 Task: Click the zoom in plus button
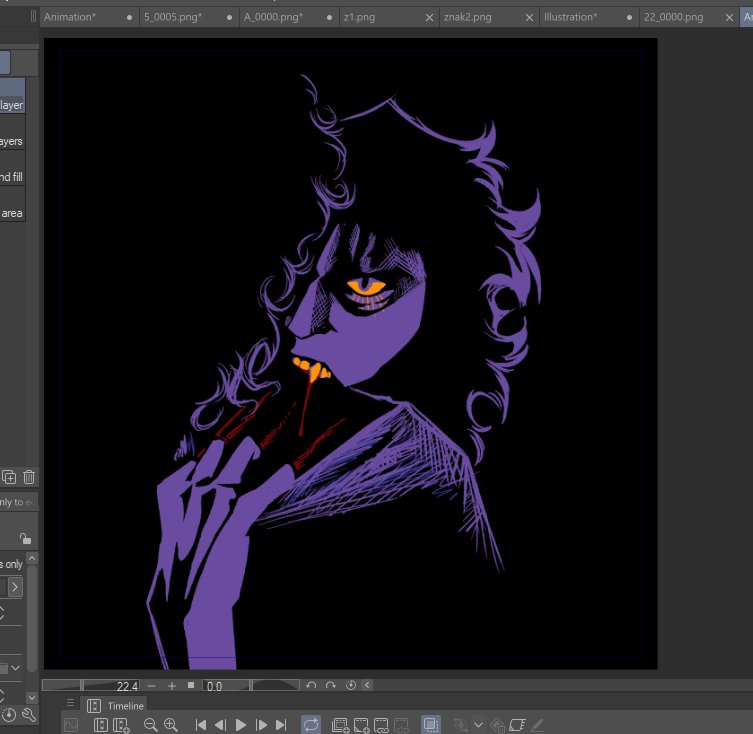click(171, 685)
